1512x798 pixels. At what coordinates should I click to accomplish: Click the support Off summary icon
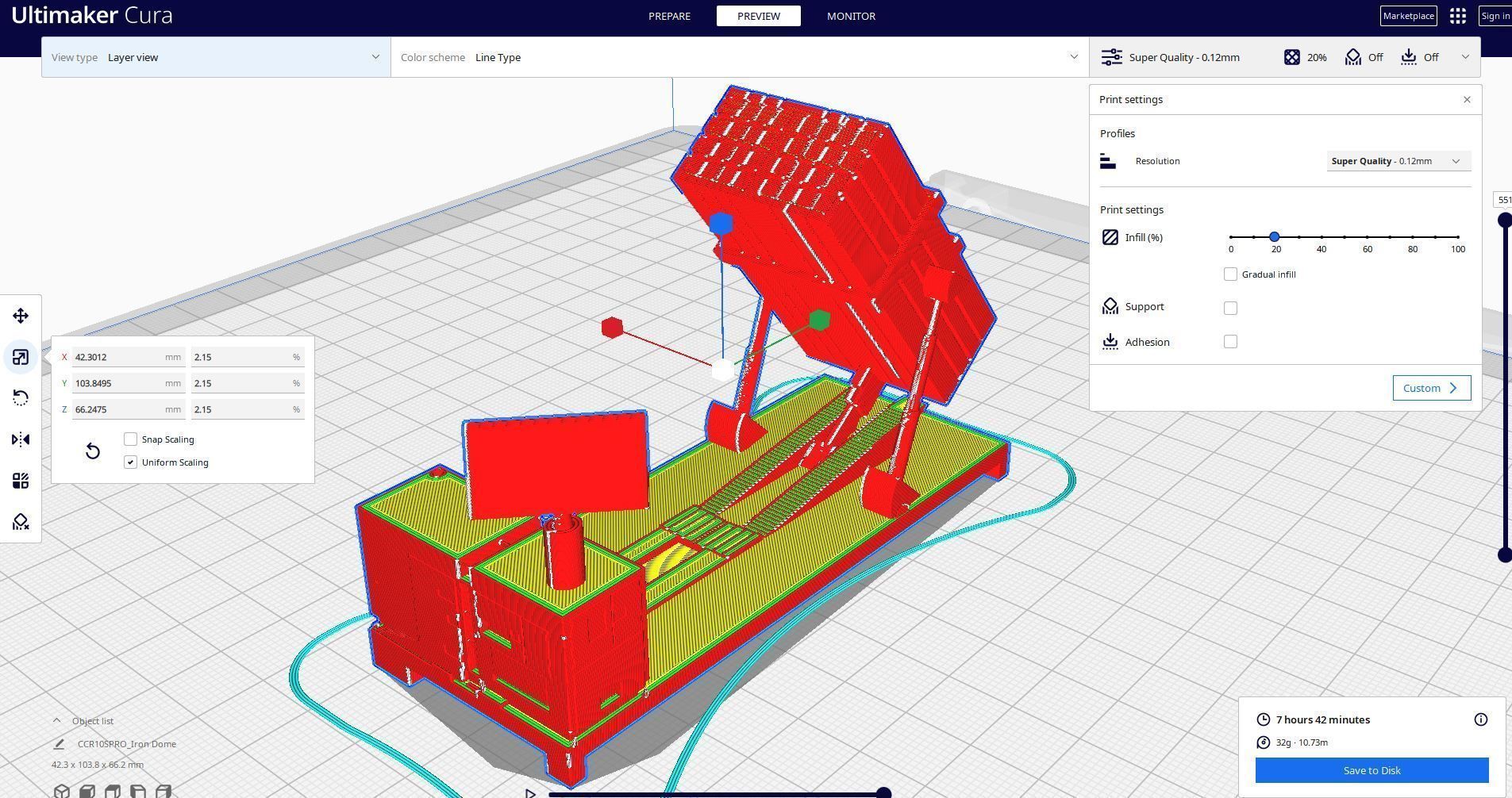click(x=1353, y=57)
